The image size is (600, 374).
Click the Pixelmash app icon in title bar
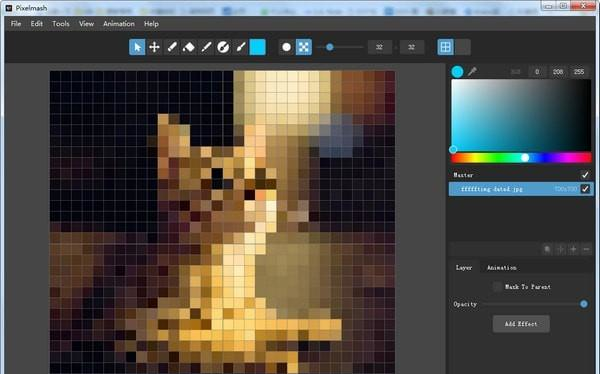(9, 8)
